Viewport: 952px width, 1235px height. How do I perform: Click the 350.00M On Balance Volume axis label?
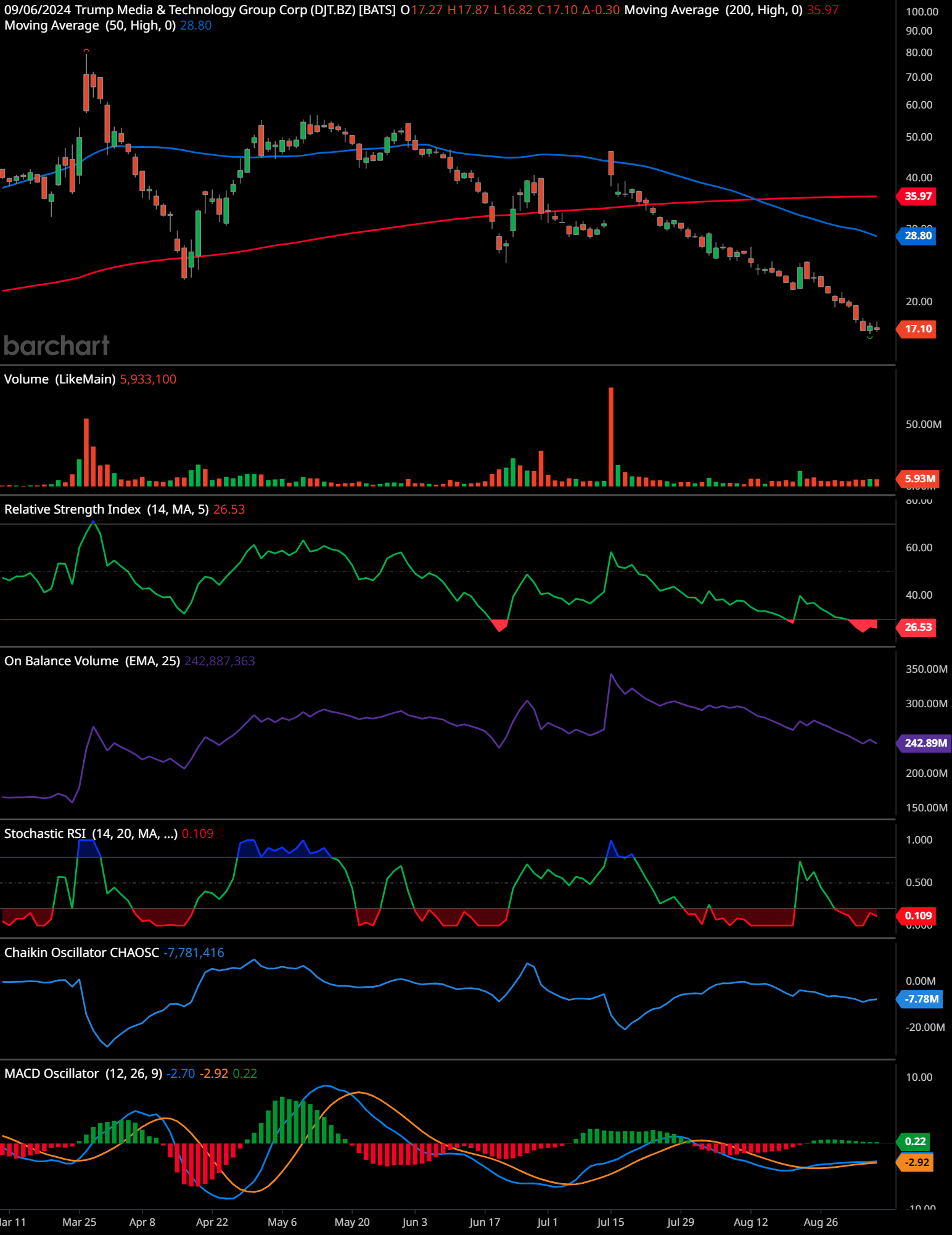[x=927, y=669]
